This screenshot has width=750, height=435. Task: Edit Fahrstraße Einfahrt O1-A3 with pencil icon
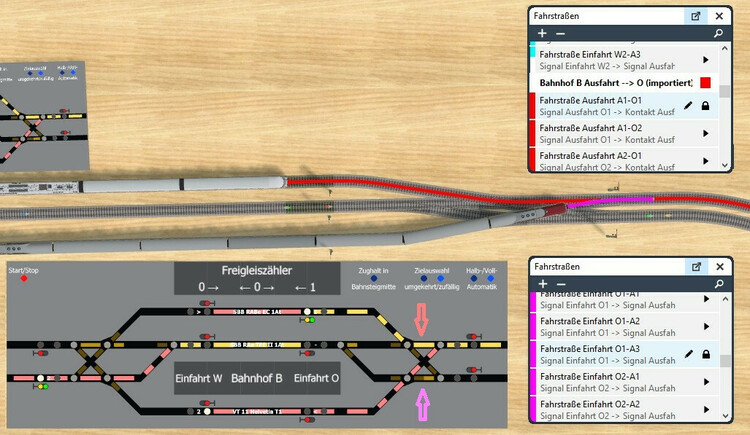point(688,354)
